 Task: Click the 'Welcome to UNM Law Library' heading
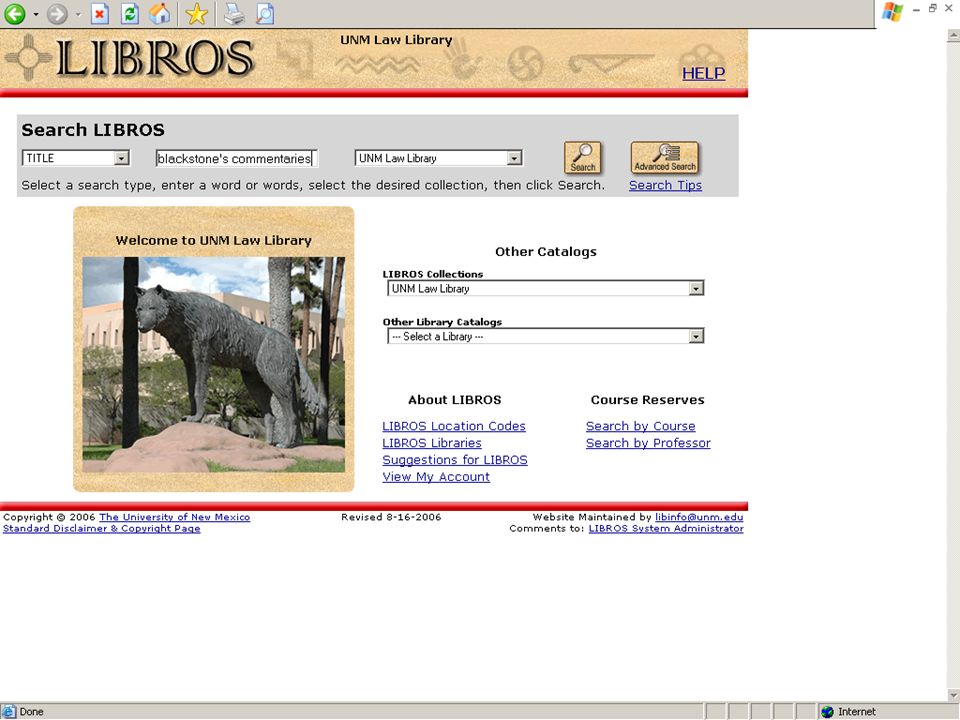[x=214, y=241]
